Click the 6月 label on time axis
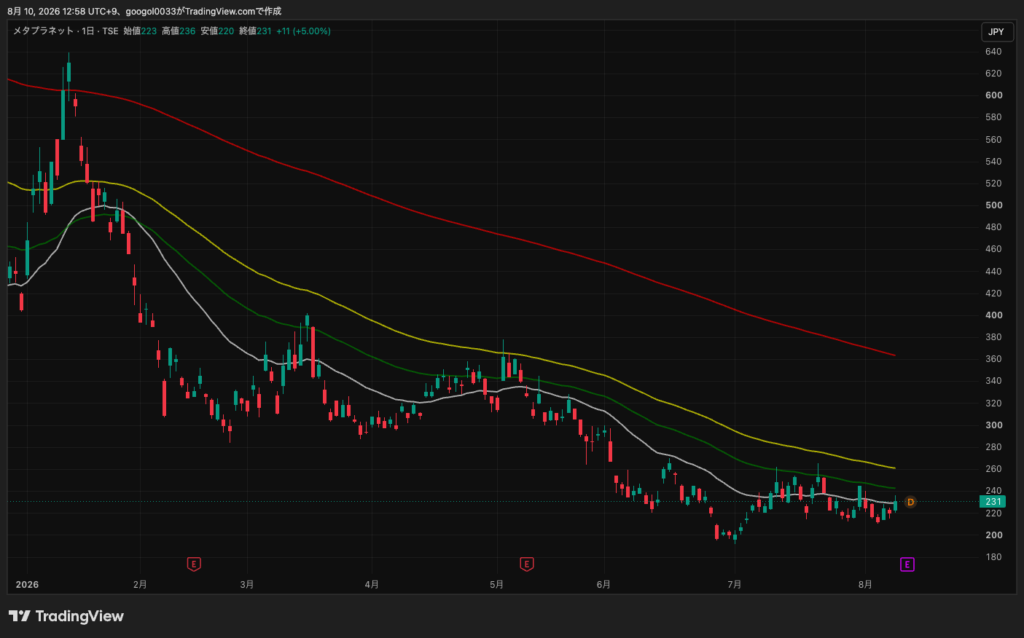Image resolution: width=1024 pixels, height=638 pixels. [x=603, y=584]
